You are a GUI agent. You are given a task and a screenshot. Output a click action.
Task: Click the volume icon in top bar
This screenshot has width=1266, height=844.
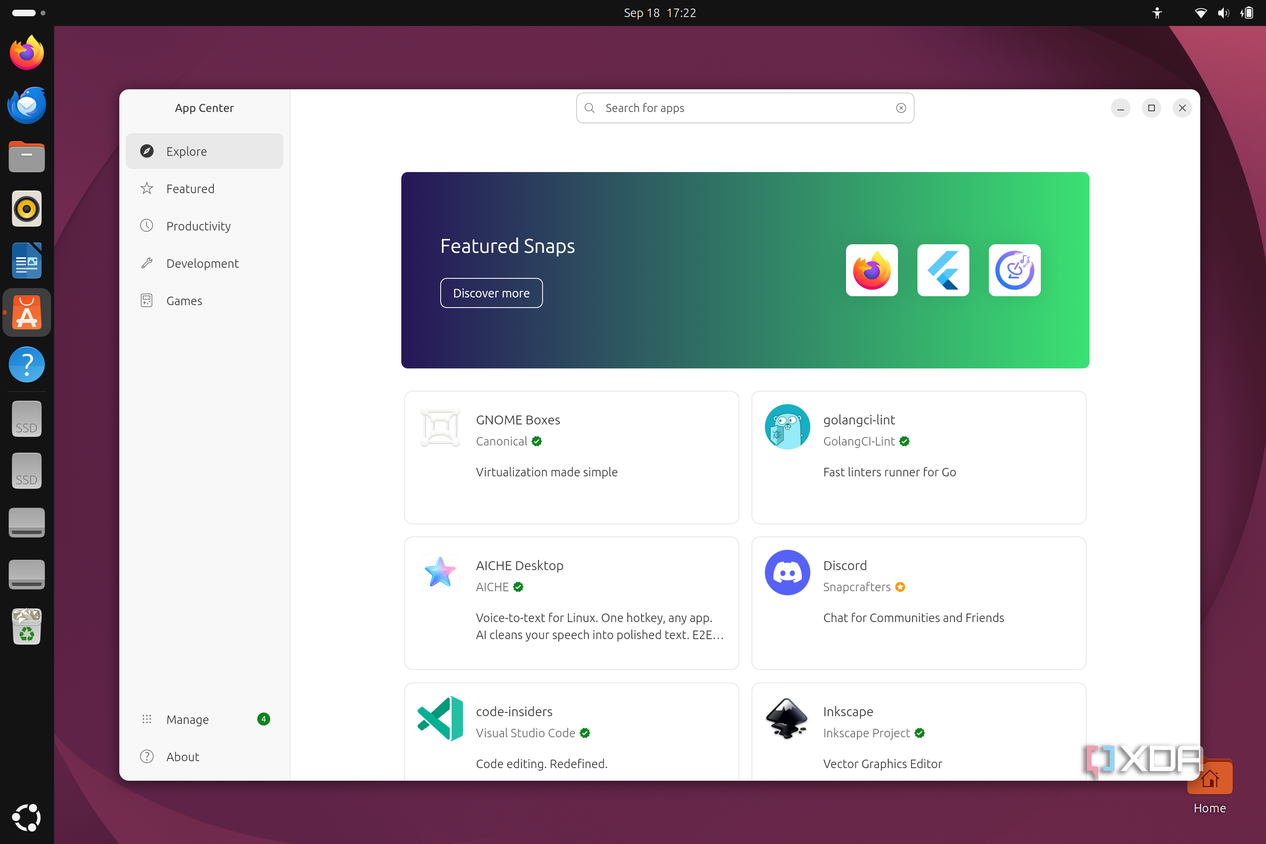(1223, 13)
